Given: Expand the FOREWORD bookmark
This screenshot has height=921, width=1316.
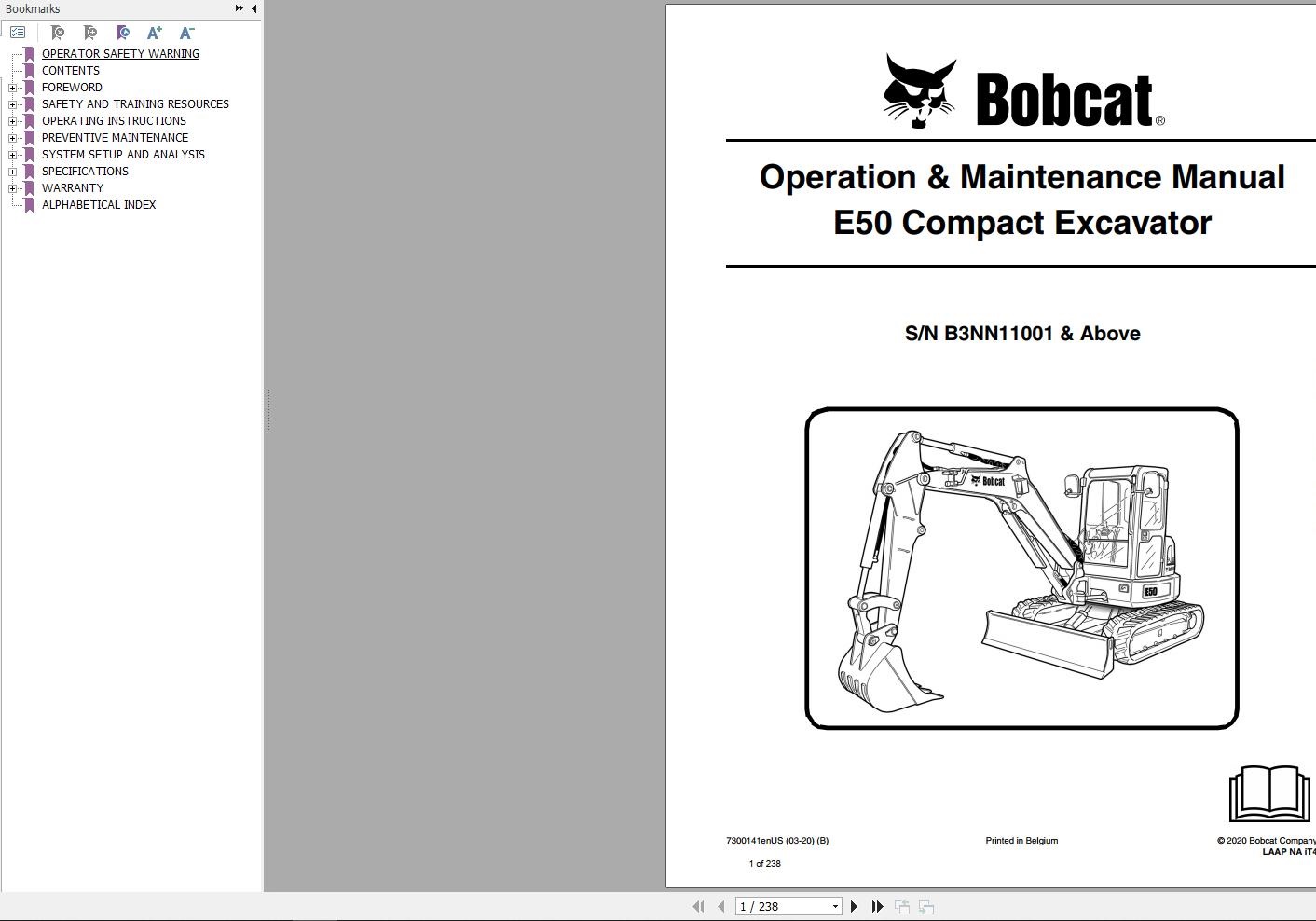Looking at the screenshot, I should pyautogui.click(x=12, y=88).
